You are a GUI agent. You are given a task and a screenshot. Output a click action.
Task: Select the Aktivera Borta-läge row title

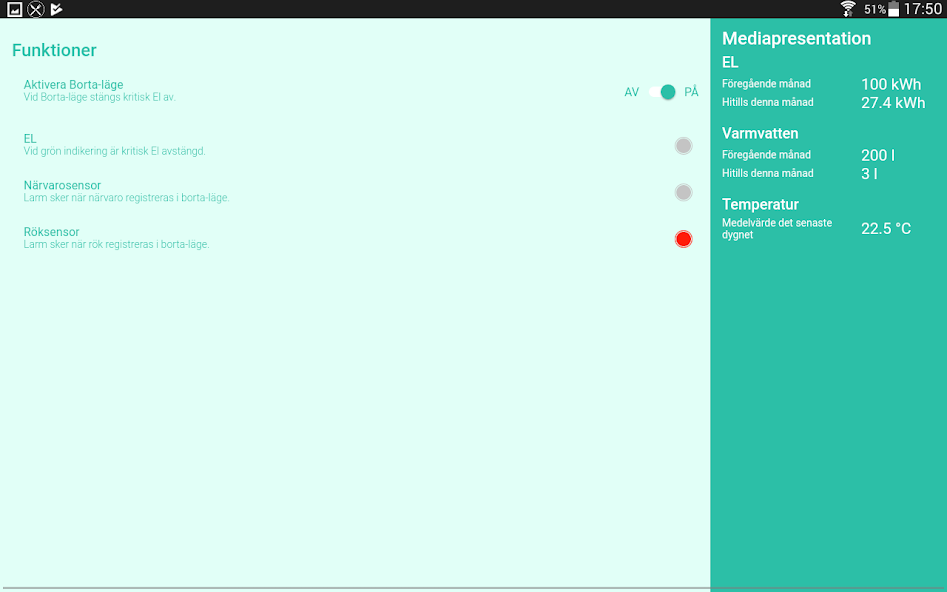(x=73, y=85)
